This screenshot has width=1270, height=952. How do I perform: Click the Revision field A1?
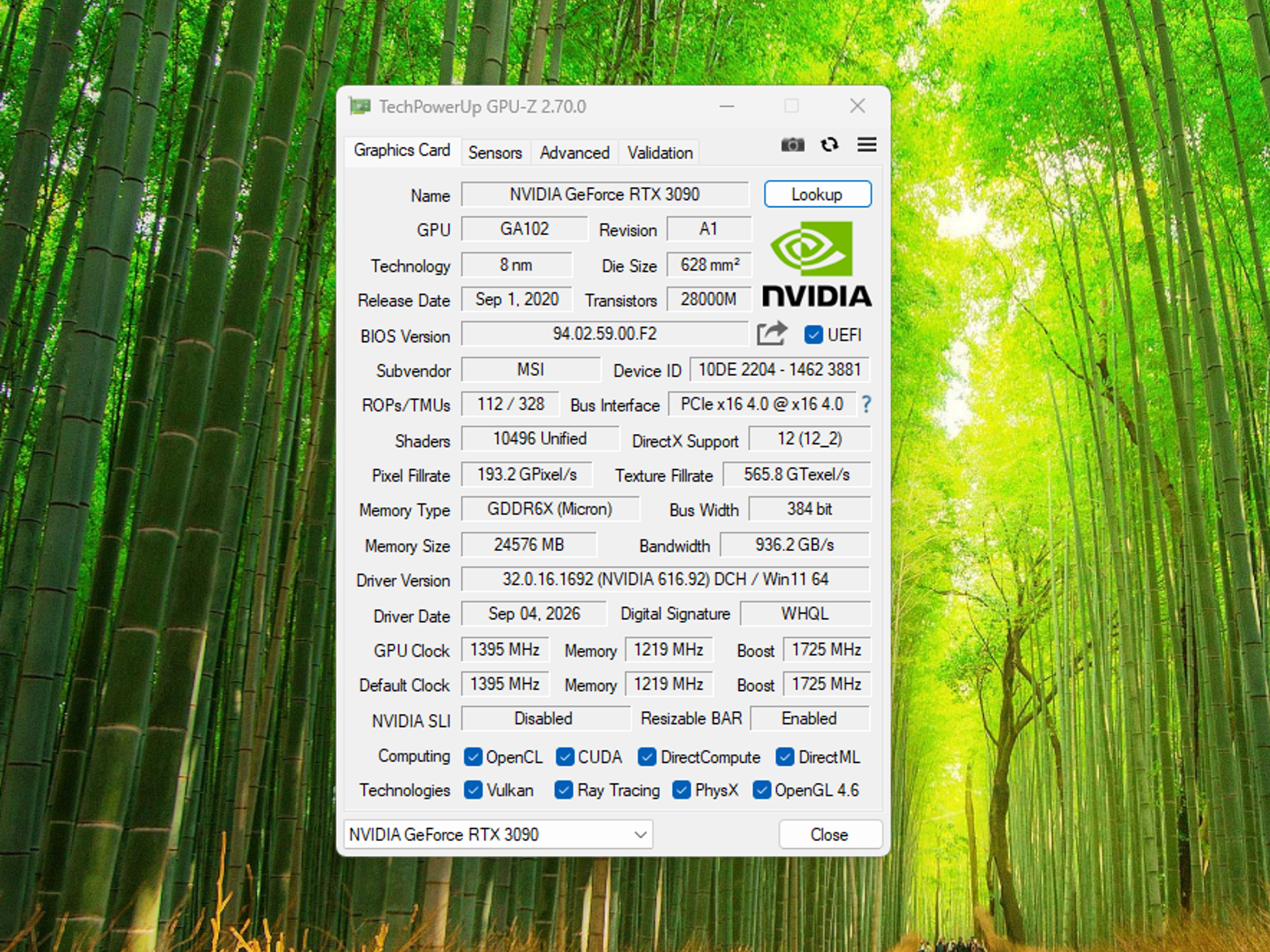[709, 229]
